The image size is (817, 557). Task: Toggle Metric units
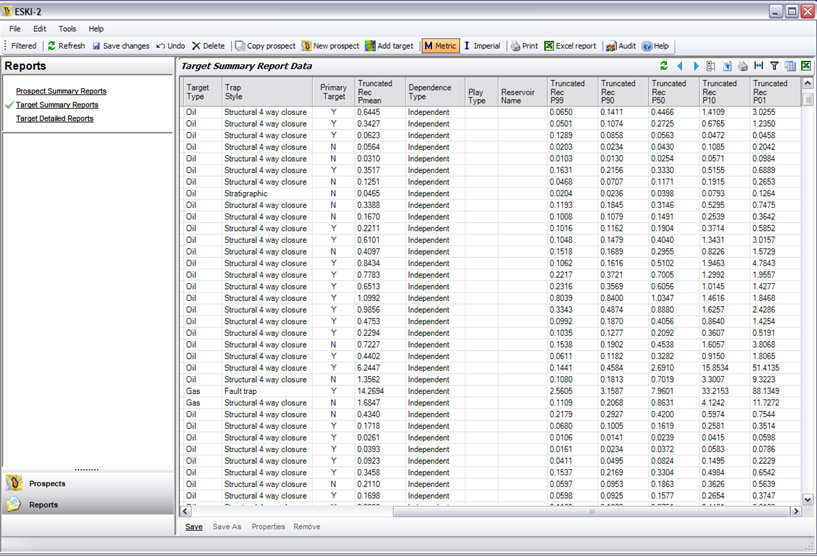pos(439,46)
